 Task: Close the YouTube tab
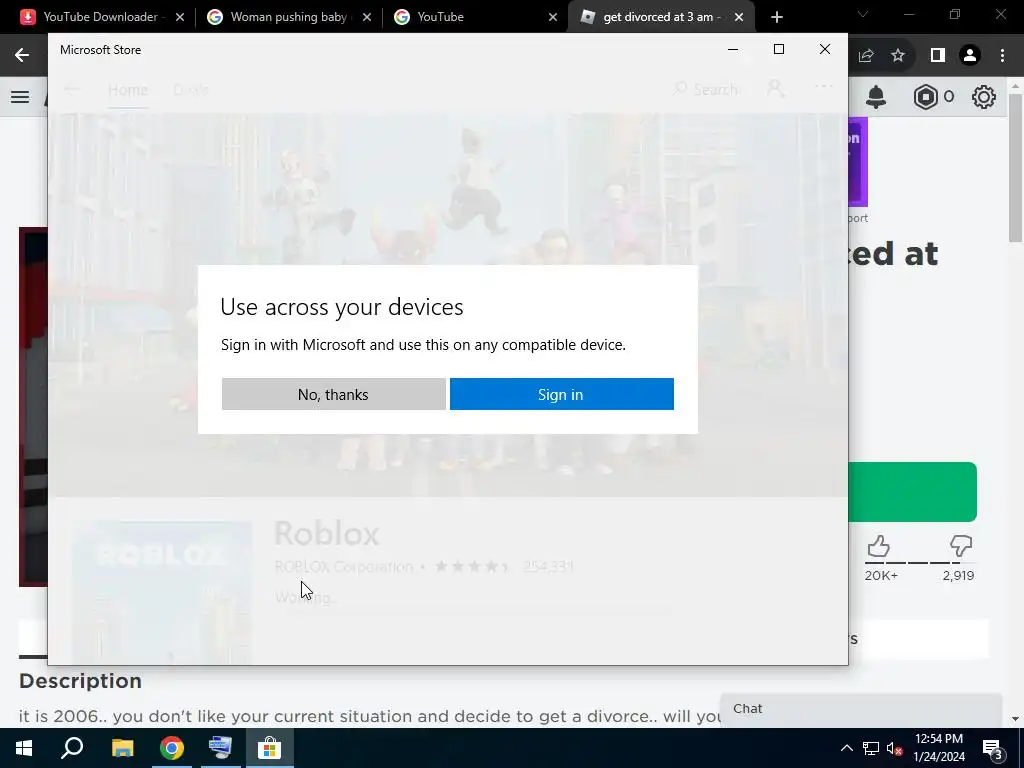[x=552, y=18]
